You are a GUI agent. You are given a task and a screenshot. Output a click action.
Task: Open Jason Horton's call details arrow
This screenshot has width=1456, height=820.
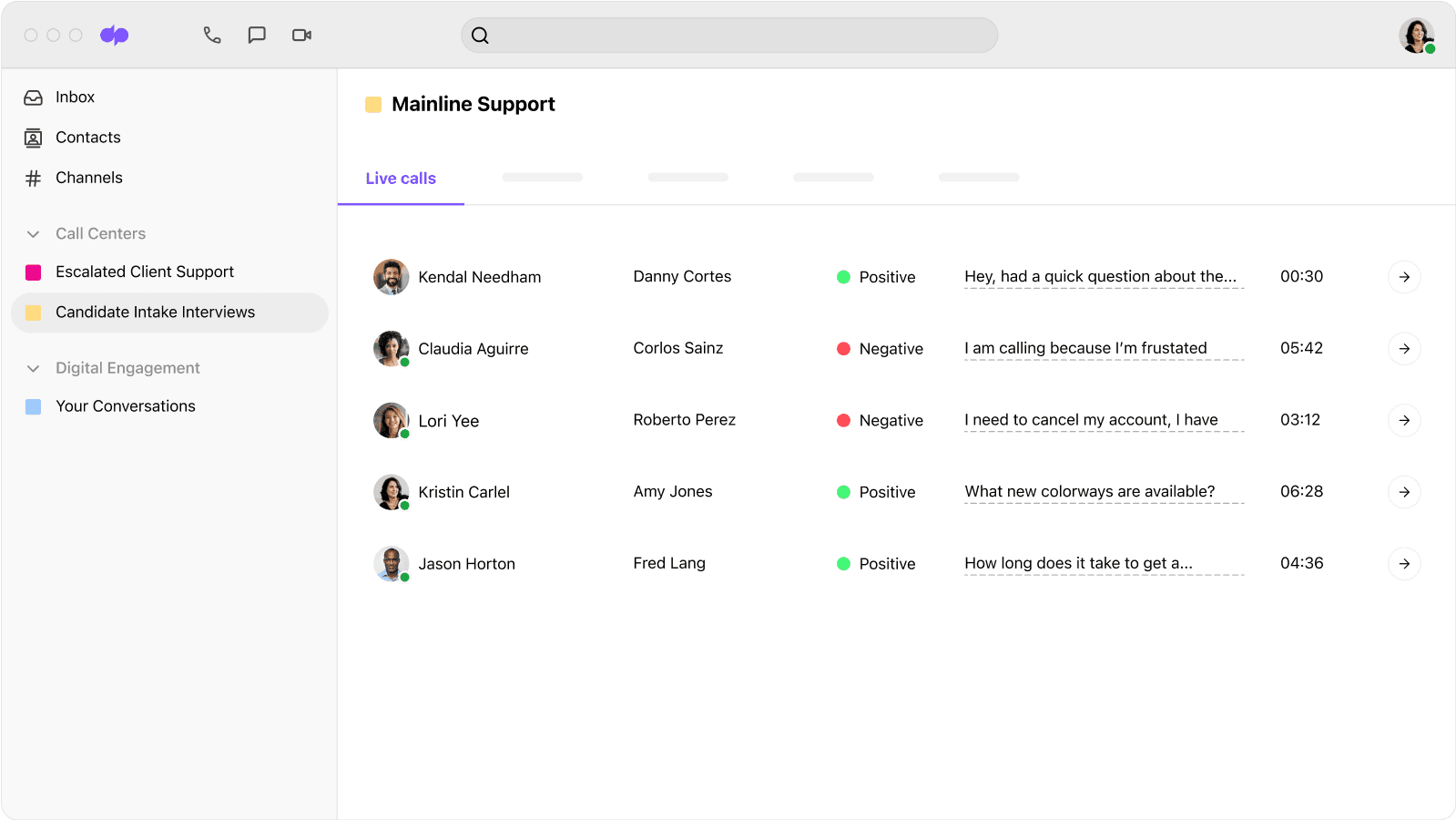[x=1404, y=564]
